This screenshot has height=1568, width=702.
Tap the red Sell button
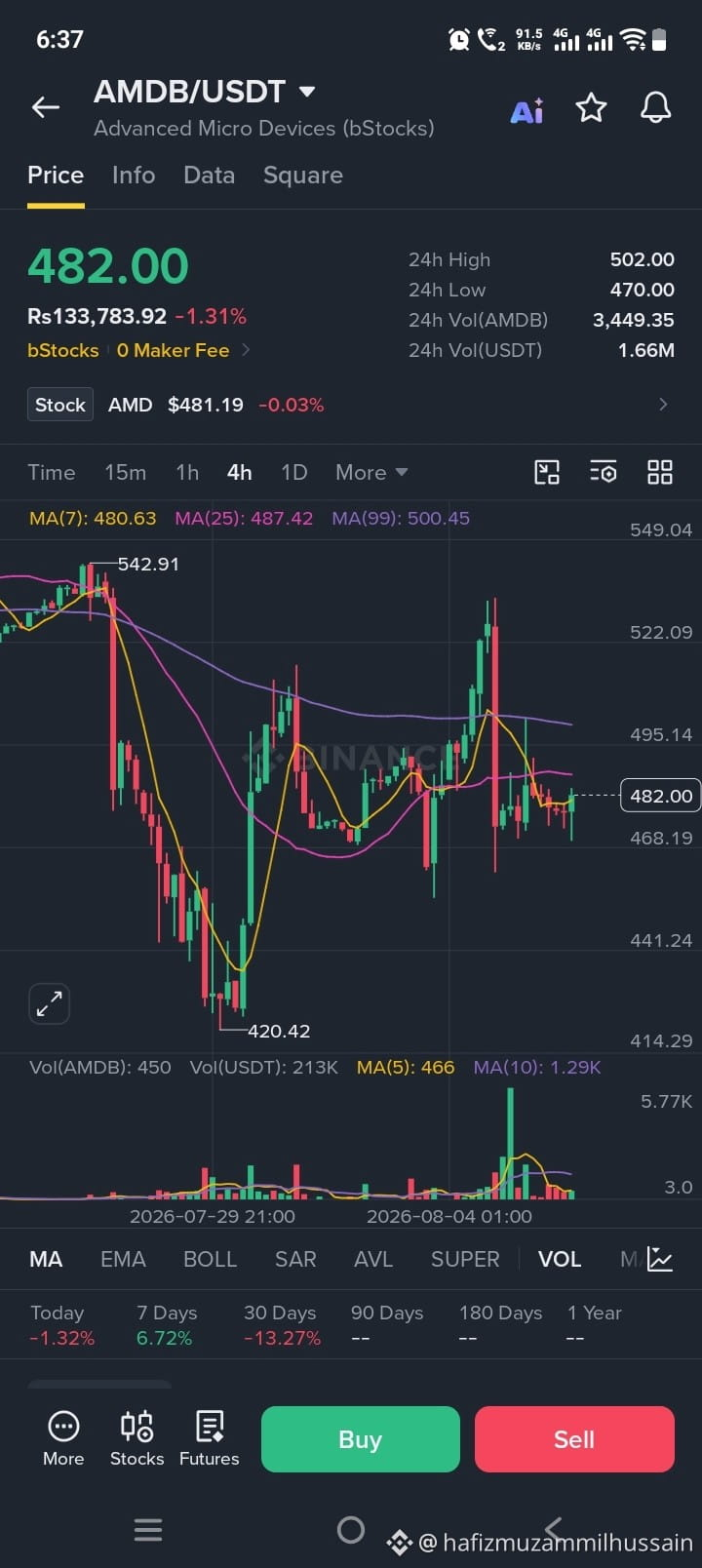click(x=574, y=1439)
